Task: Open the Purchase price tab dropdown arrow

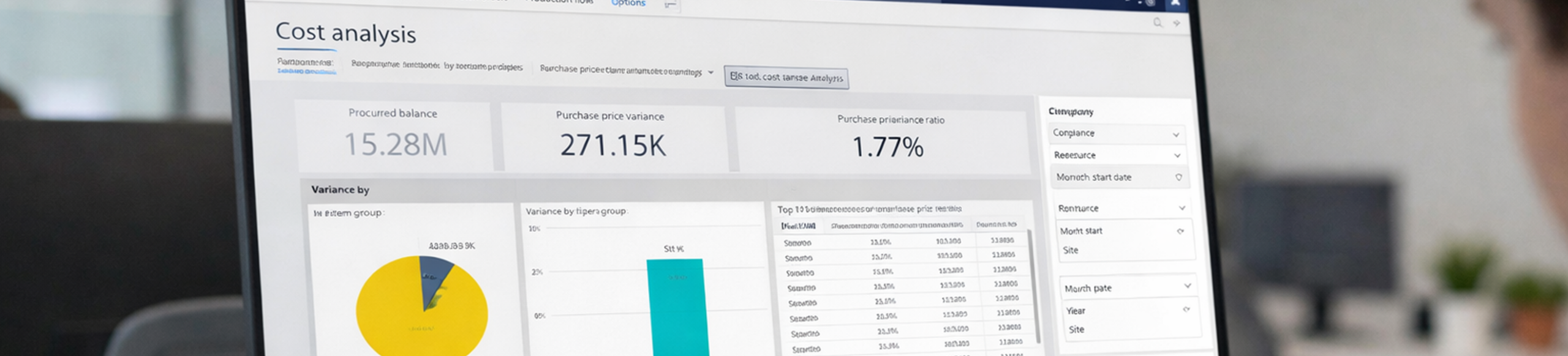Action: coord(710,72)
